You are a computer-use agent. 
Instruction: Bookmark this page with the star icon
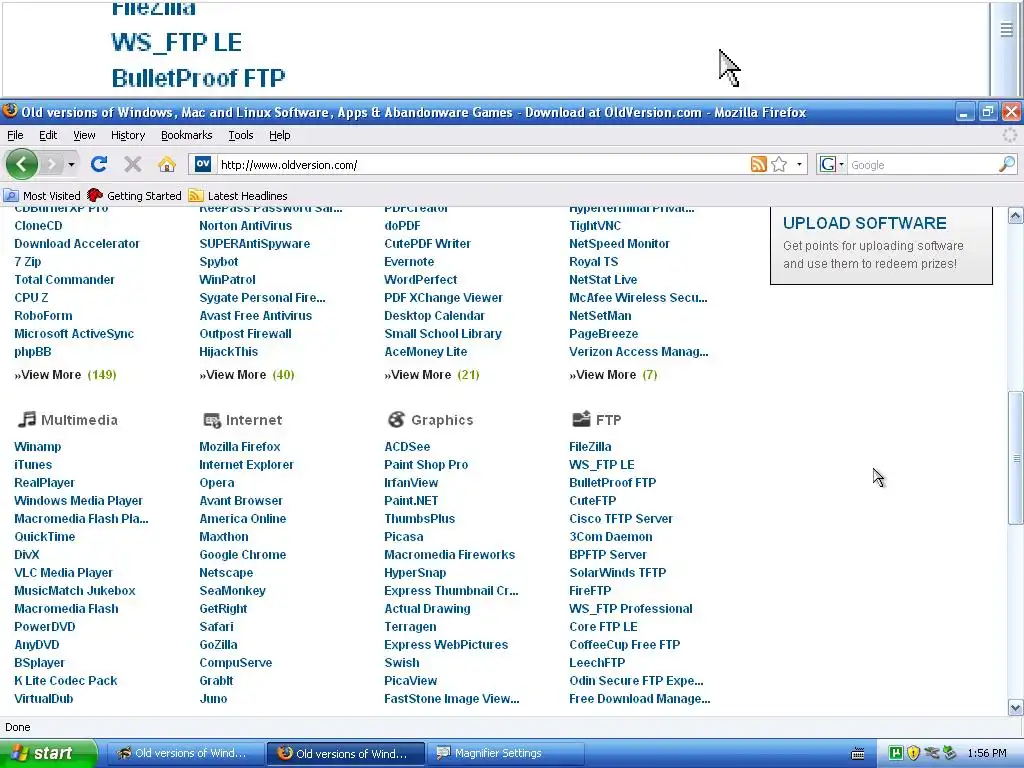tap(778, 165)
